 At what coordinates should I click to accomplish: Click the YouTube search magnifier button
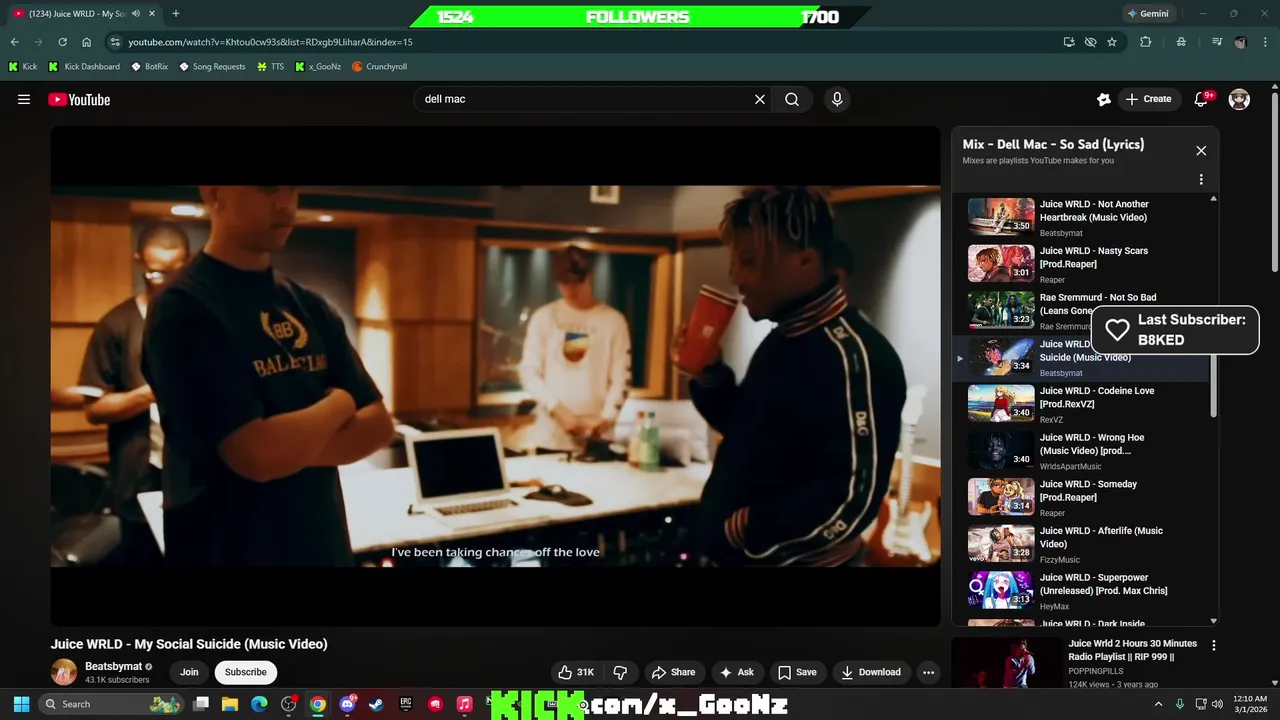pos(792,99)
